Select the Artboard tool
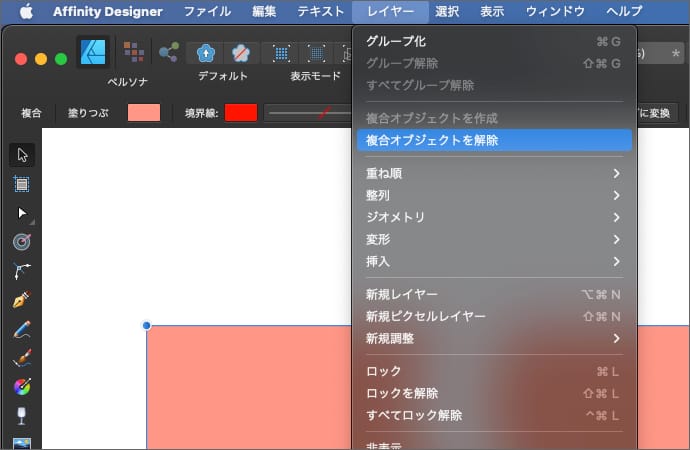 (x=22, y=184)
